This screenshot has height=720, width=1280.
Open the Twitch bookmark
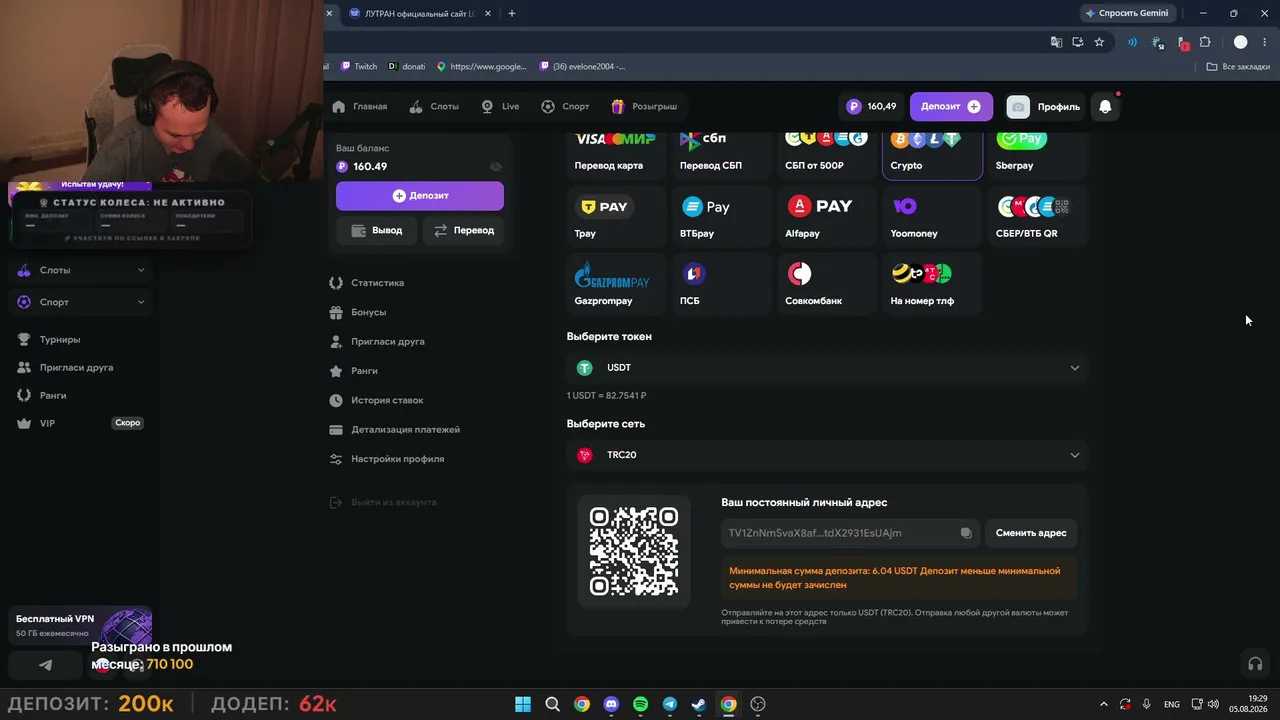click(x=359, y=67)
